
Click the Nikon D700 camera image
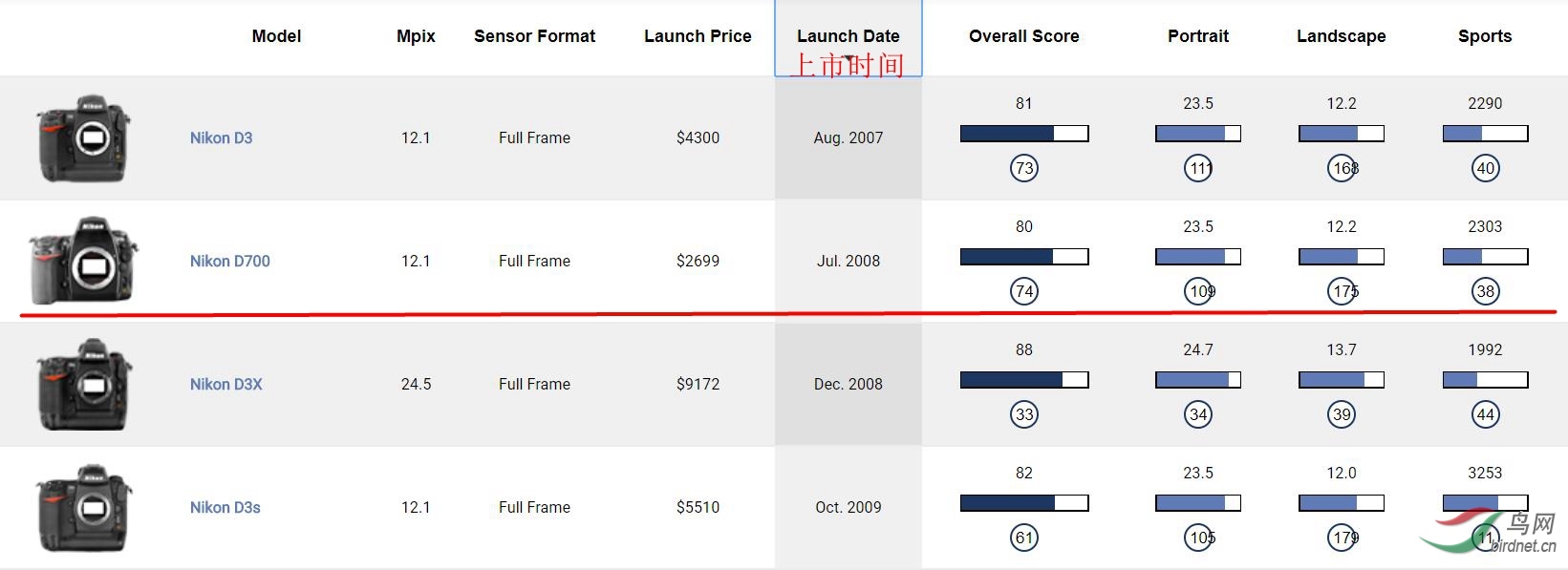pos(83,261)
